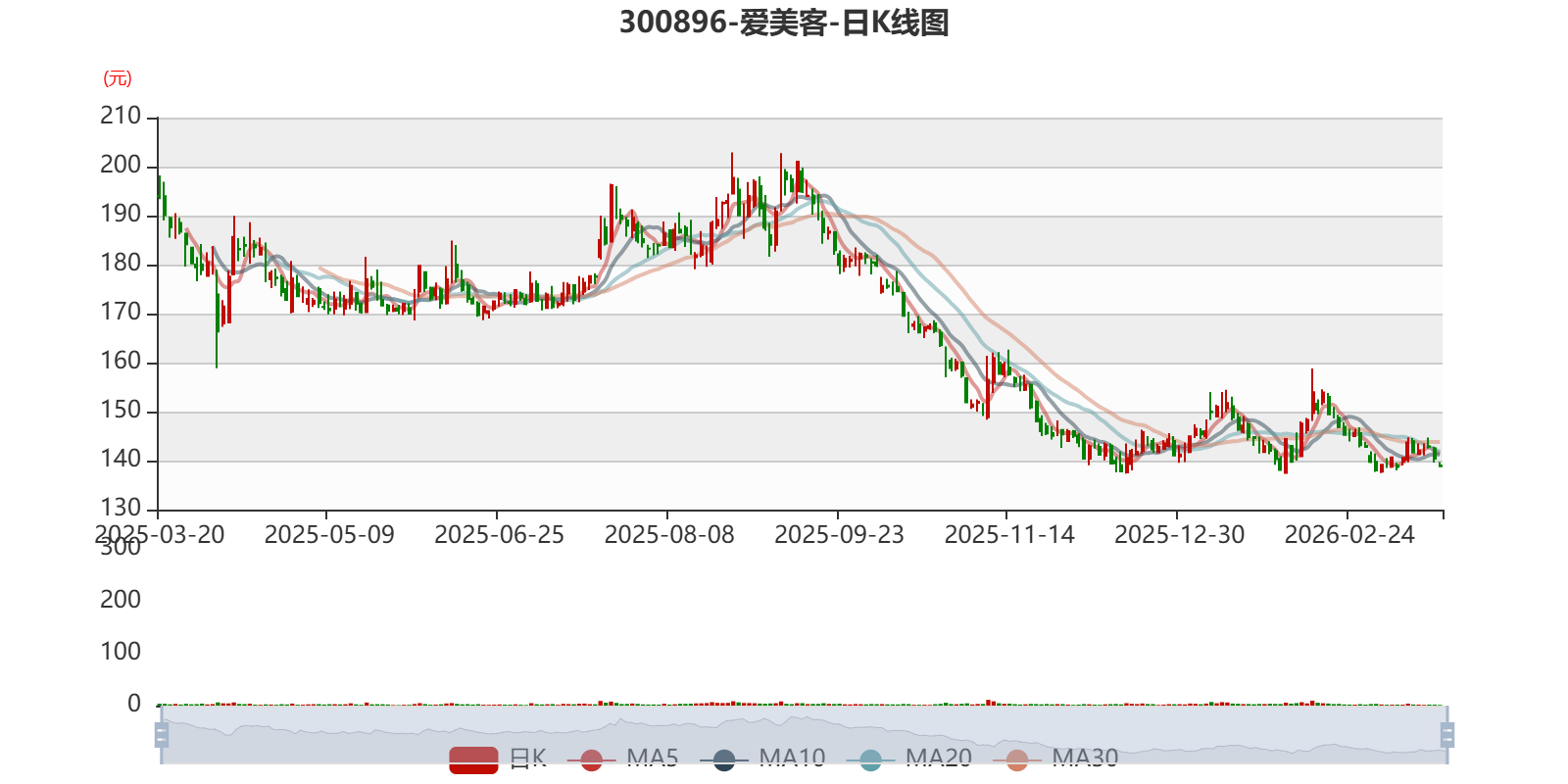The height and width of the screenshot is (784, 1568).
Task: Toggle the 日K candlestick series in legend
Action: 498,759
